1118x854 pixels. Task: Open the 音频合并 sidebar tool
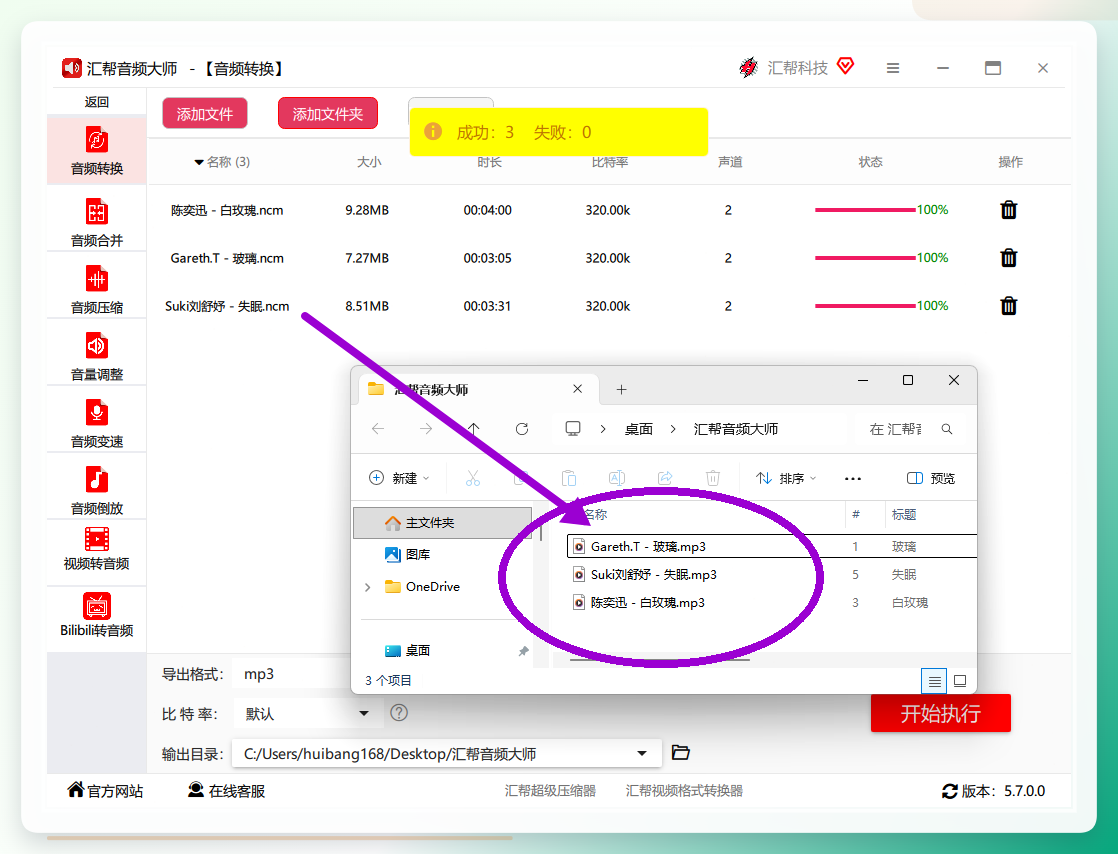[x=97, y=222]
